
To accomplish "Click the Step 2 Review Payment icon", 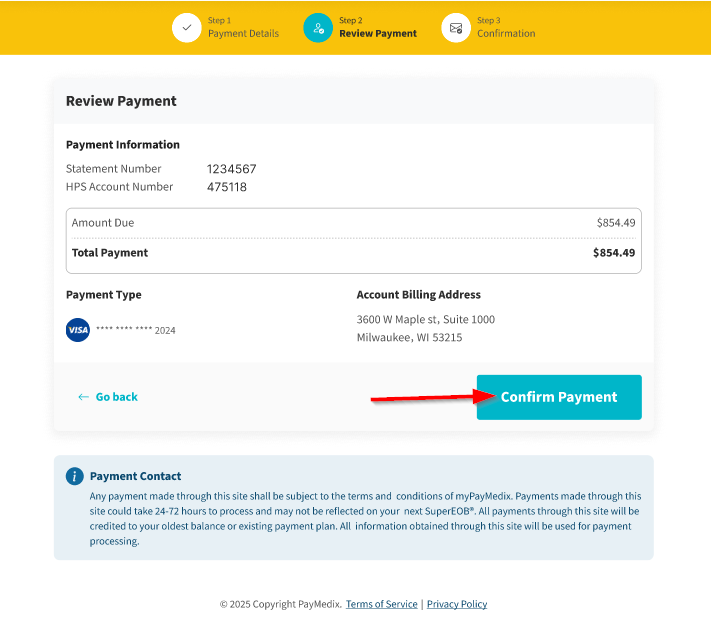I will (x=318, y=28).
